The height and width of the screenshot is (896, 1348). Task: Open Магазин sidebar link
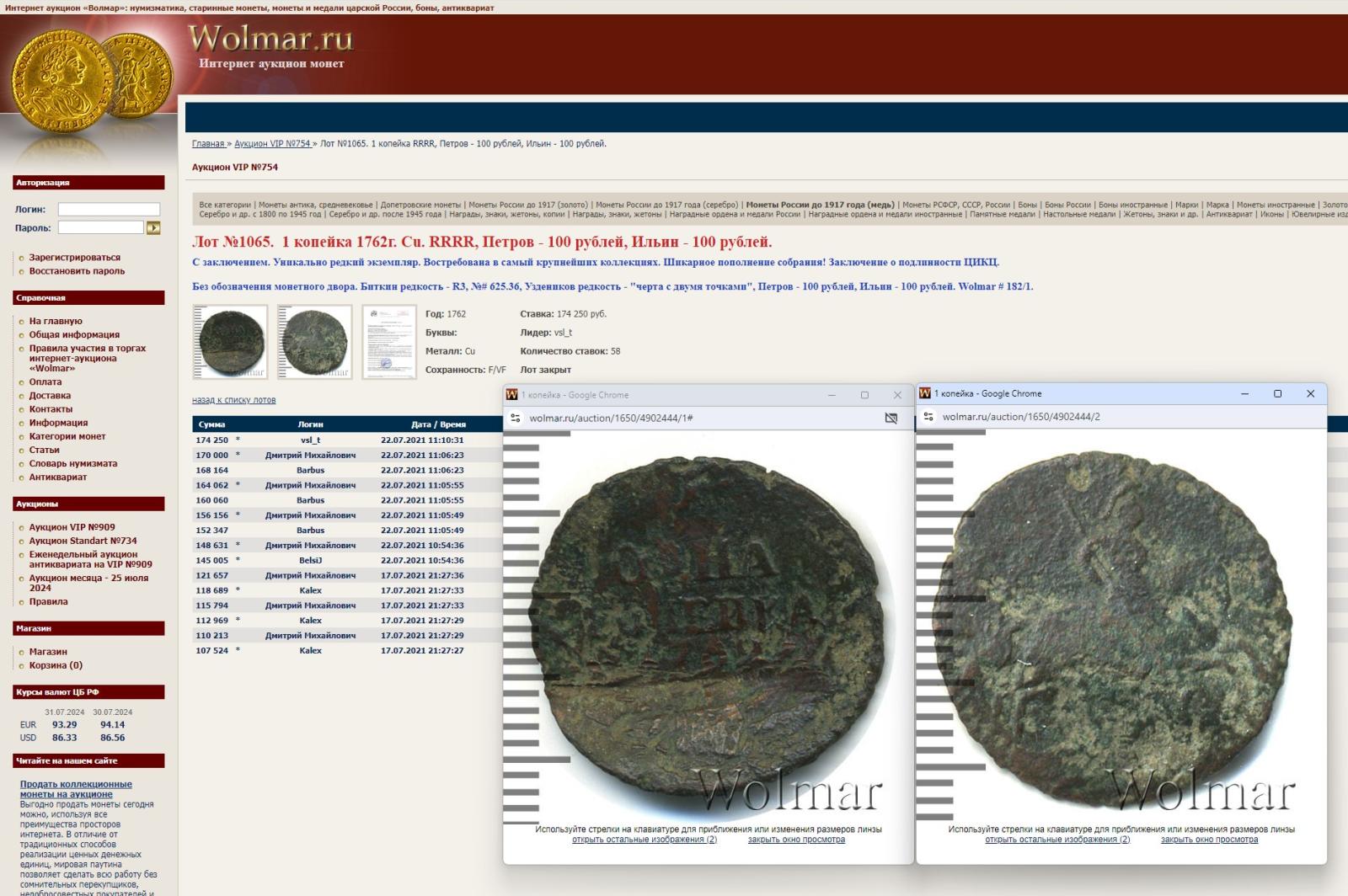(x=48, y=652)
